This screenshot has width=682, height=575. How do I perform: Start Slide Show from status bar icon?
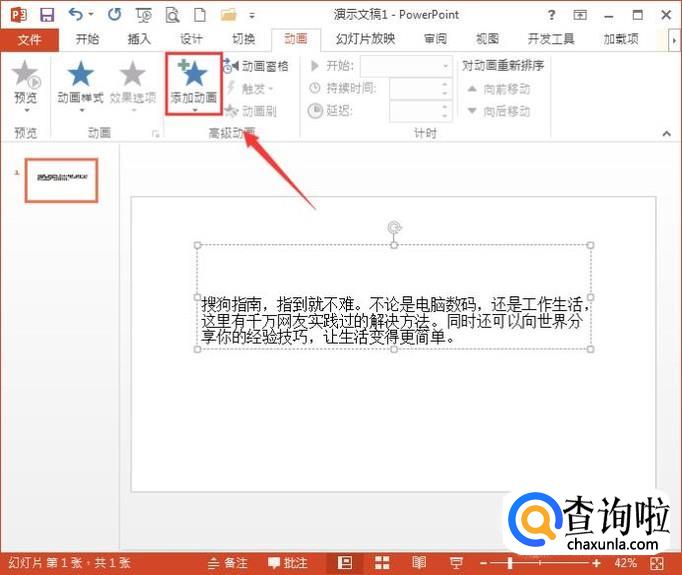(x=456, y=563)
